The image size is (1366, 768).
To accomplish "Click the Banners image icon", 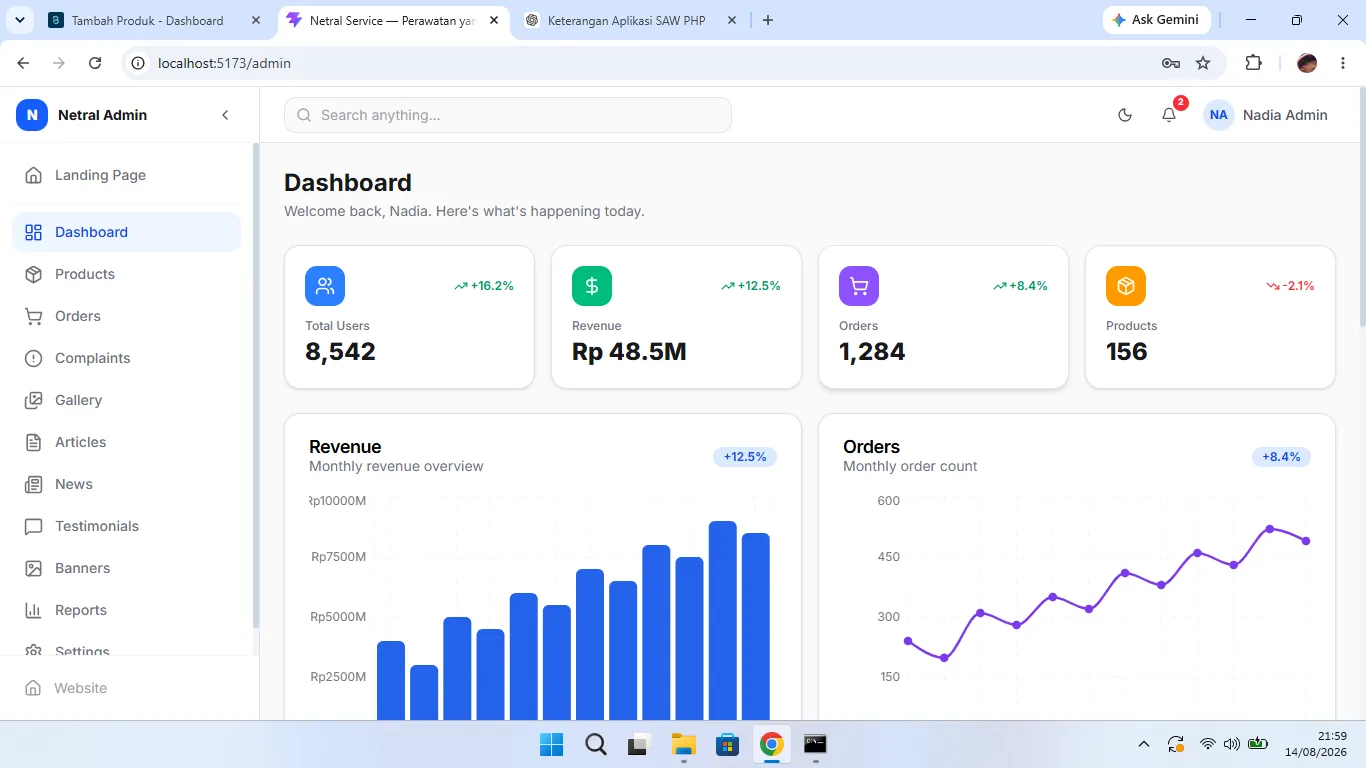I will click(x=34, y=568).
